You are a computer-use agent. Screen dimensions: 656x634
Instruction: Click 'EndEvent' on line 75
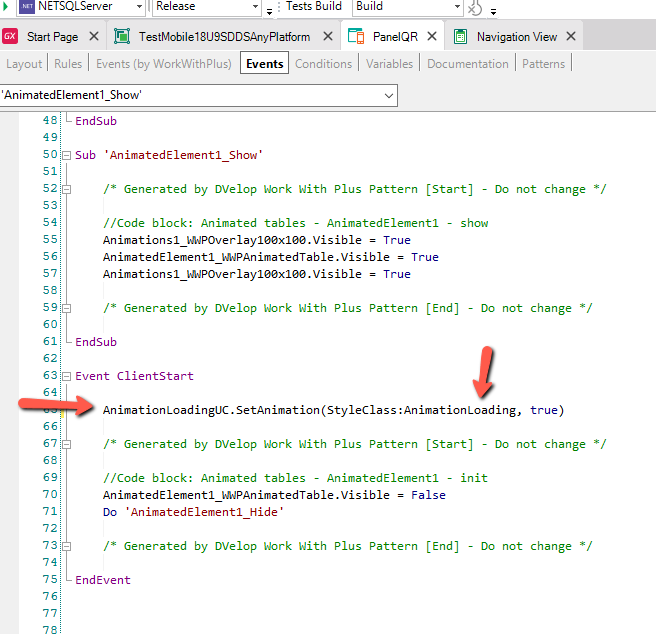pyautogui.click(x=103, y=580)
